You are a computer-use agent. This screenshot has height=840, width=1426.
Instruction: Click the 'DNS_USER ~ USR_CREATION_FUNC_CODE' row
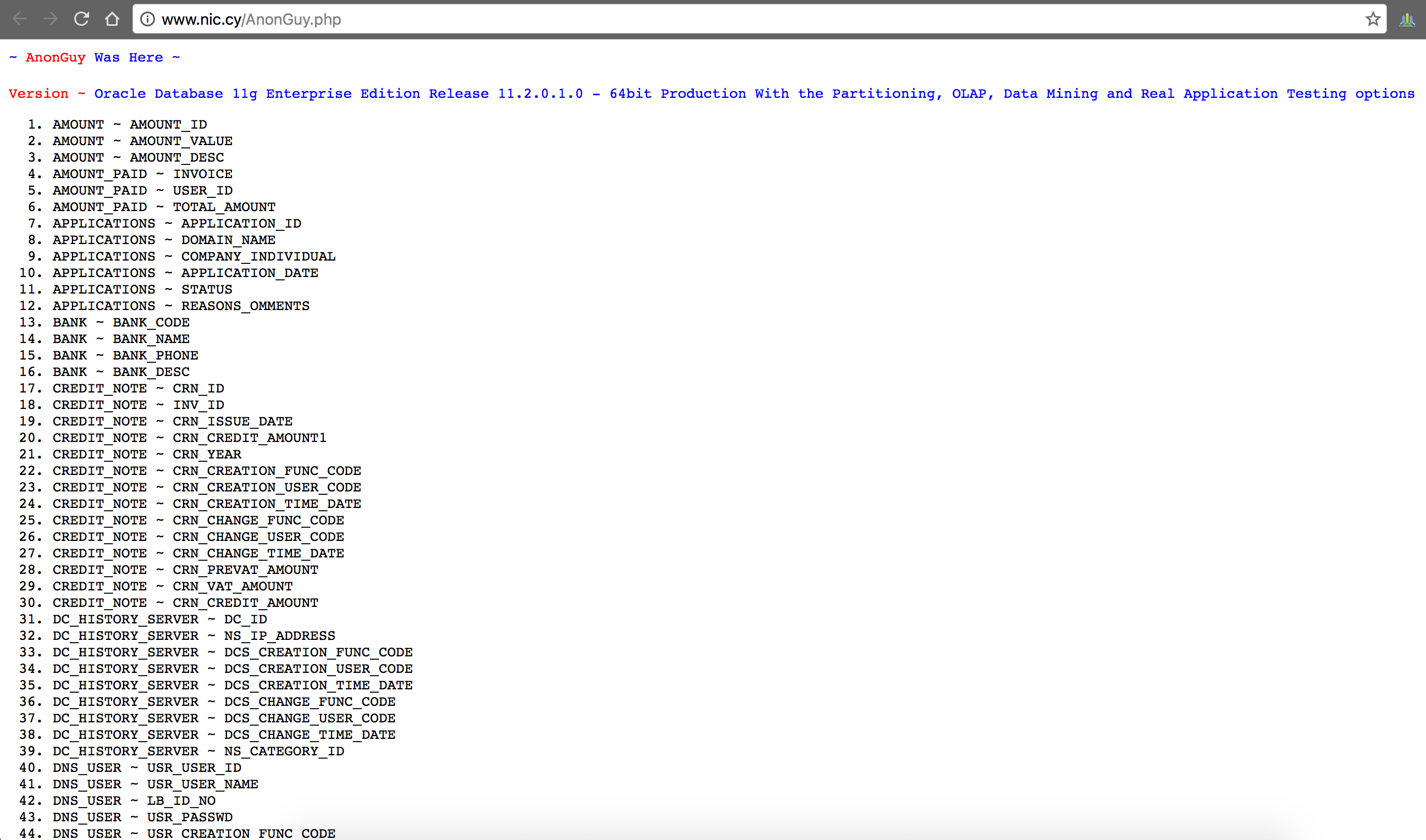click(194, 833)
